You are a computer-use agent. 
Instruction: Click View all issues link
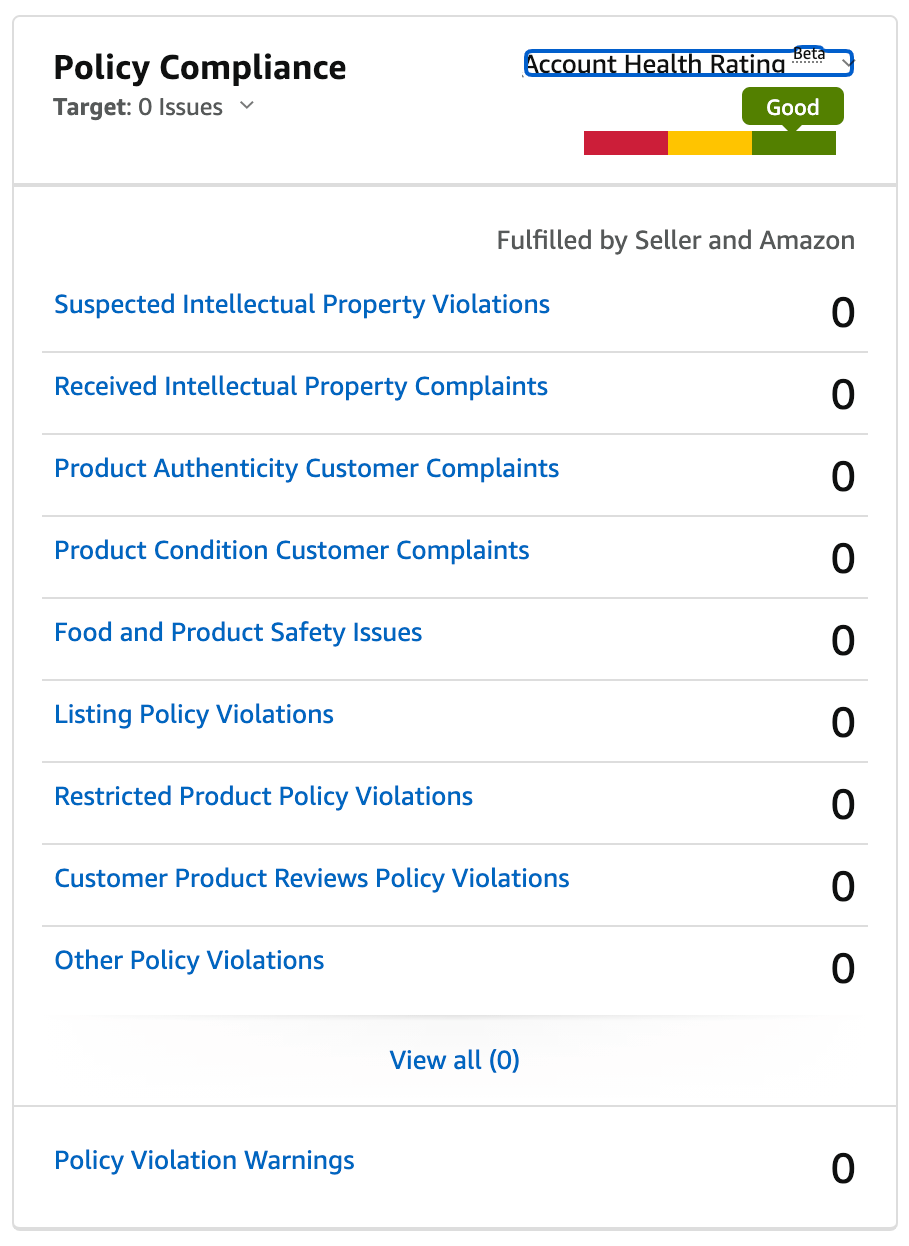[x=454, y=1060]
